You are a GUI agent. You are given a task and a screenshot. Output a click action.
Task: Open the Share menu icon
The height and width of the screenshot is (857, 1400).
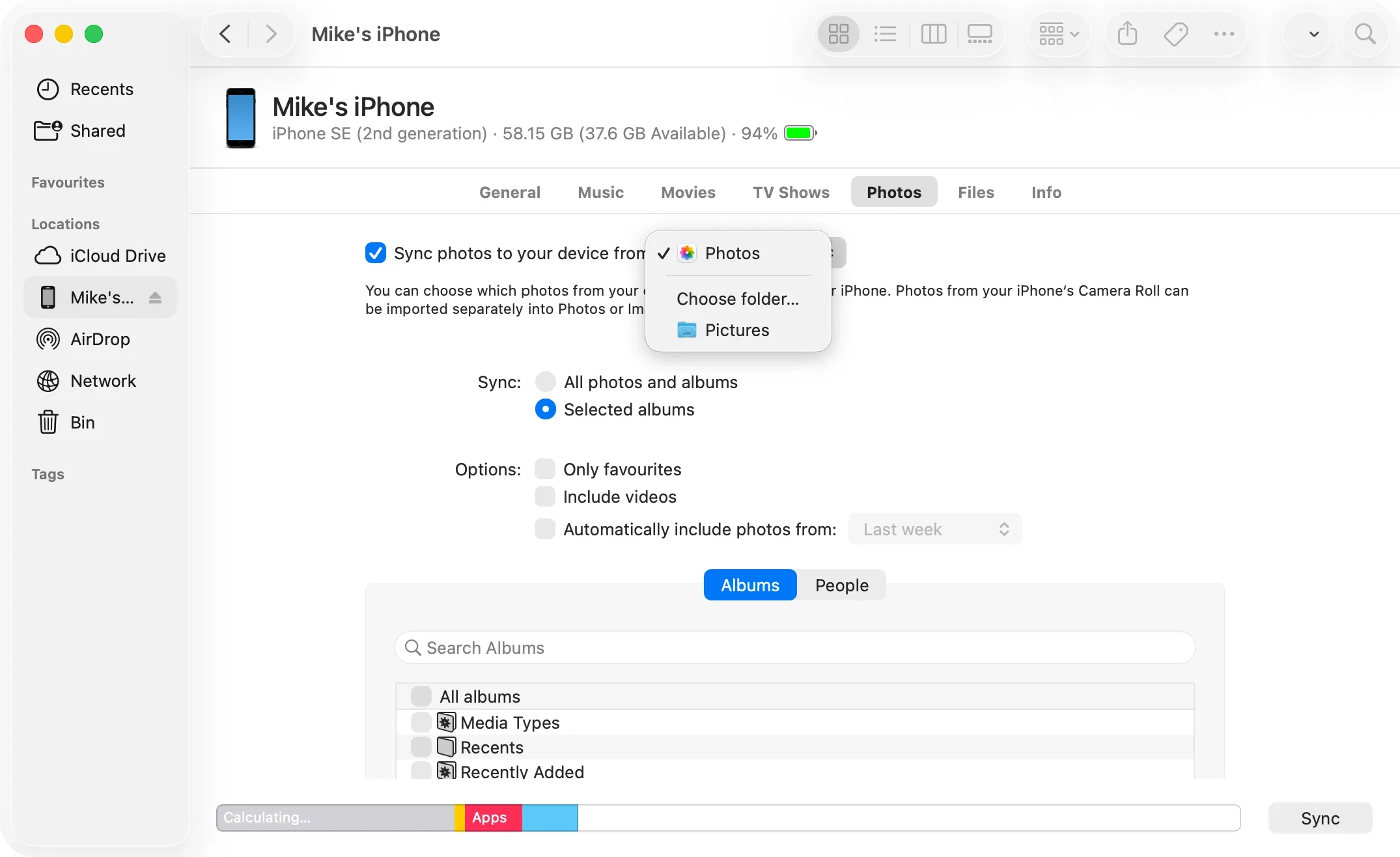click(1127, 34)
